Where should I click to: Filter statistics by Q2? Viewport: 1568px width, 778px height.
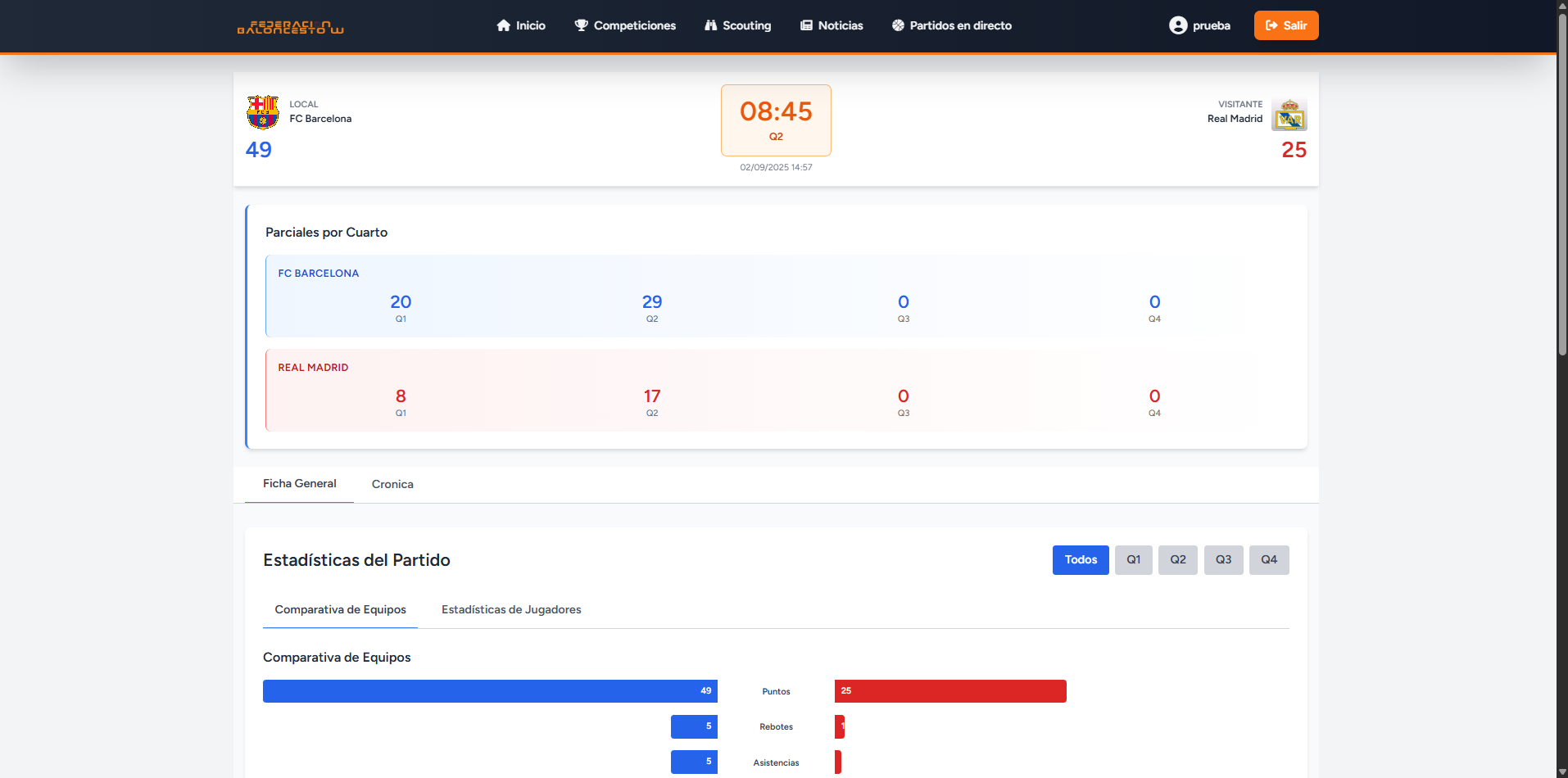pos(1177,560)
